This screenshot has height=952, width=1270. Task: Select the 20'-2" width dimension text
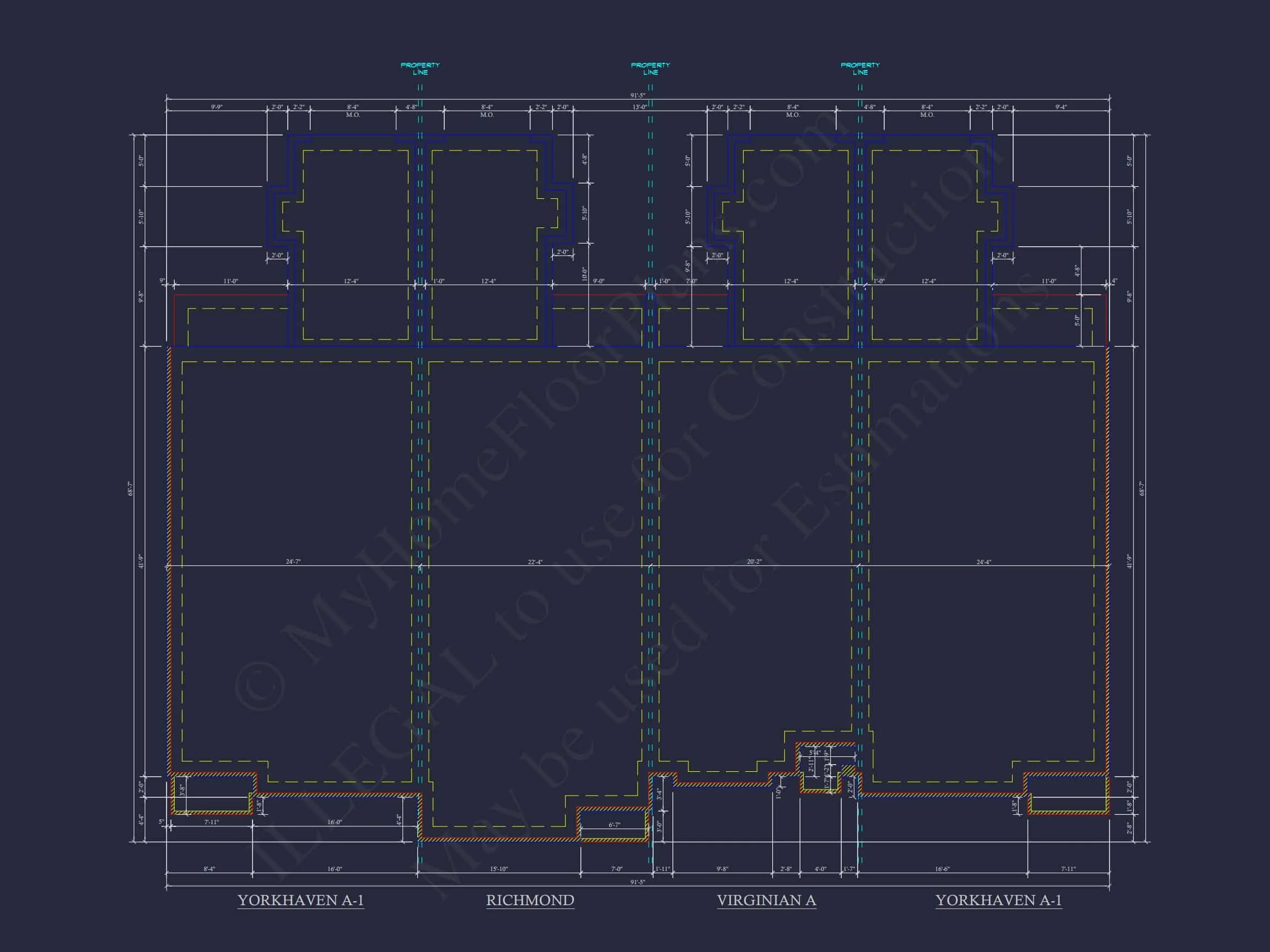754,561
